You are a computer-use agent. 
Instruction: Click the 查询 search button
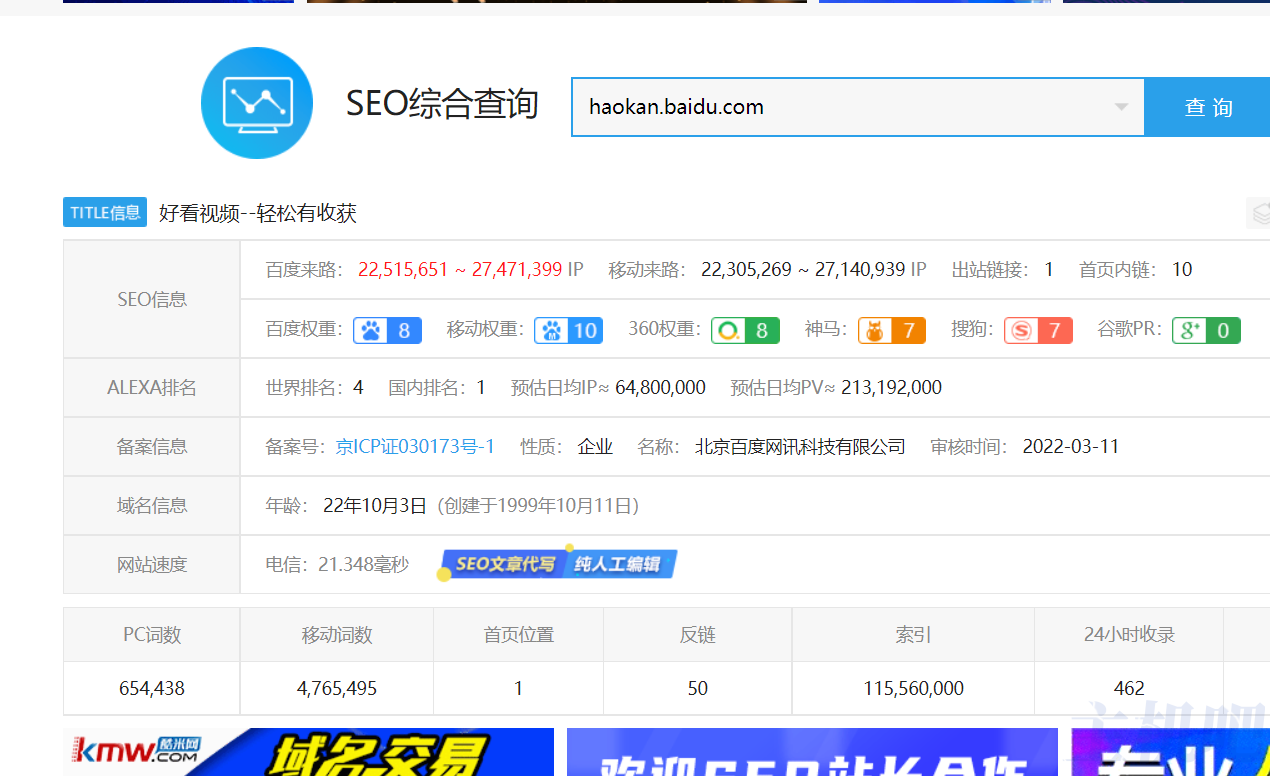(x=1207, y=107)
